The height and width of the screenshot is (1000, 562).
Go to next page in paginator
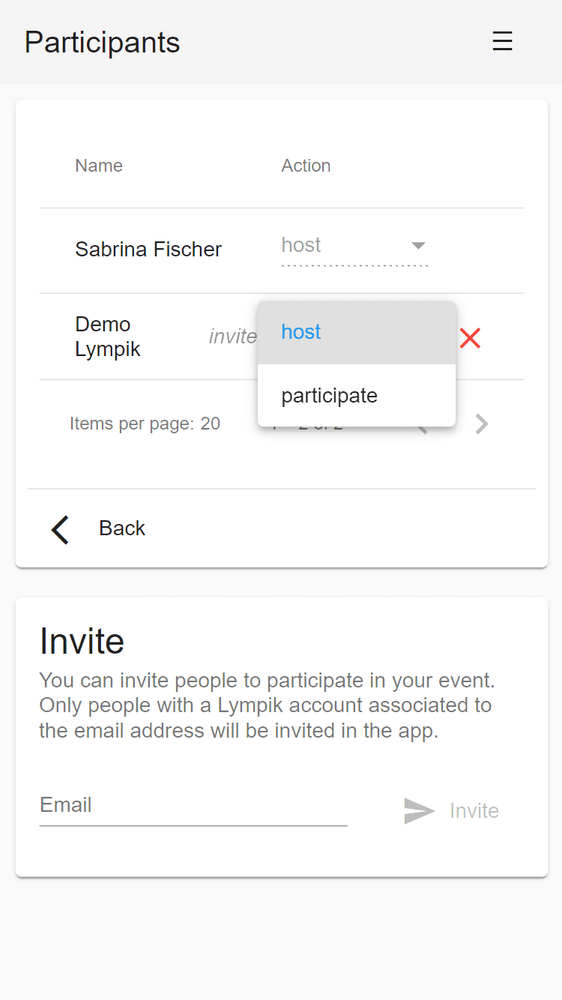point(482,423)
